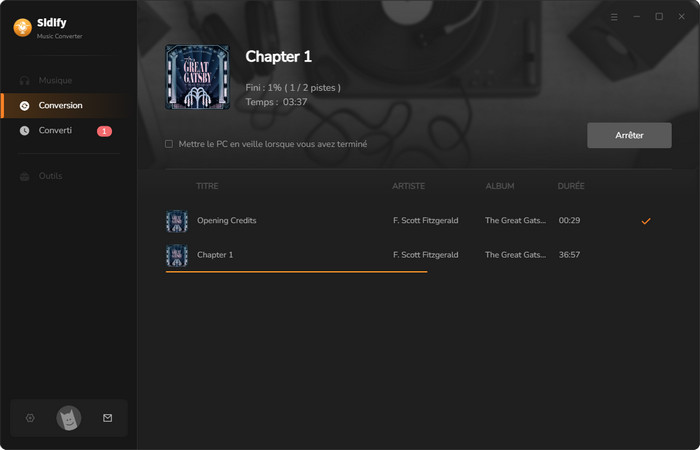Click the Sidify orange logo icon
Viewport: 700px width, 450px height.
tap(23, 28)
